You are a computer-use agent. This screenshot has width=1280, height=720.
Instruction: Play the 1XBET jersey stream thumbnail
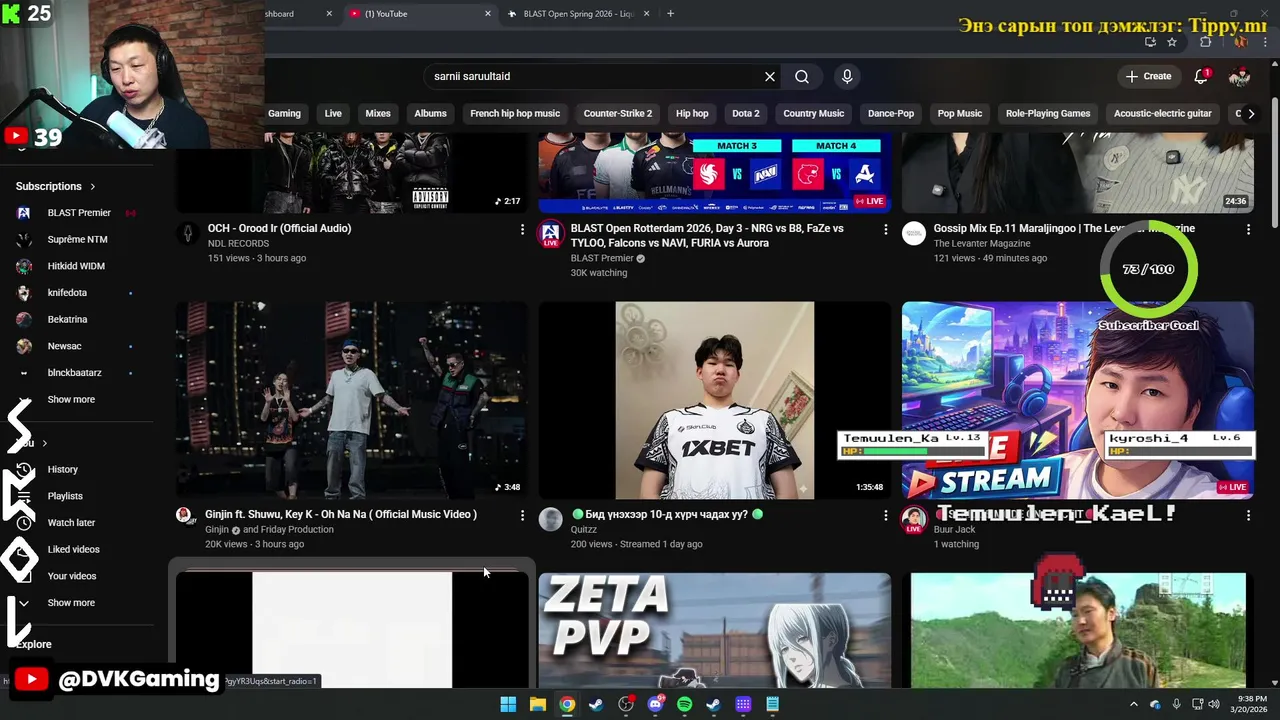pyautogui.click(x=714, y=400)
